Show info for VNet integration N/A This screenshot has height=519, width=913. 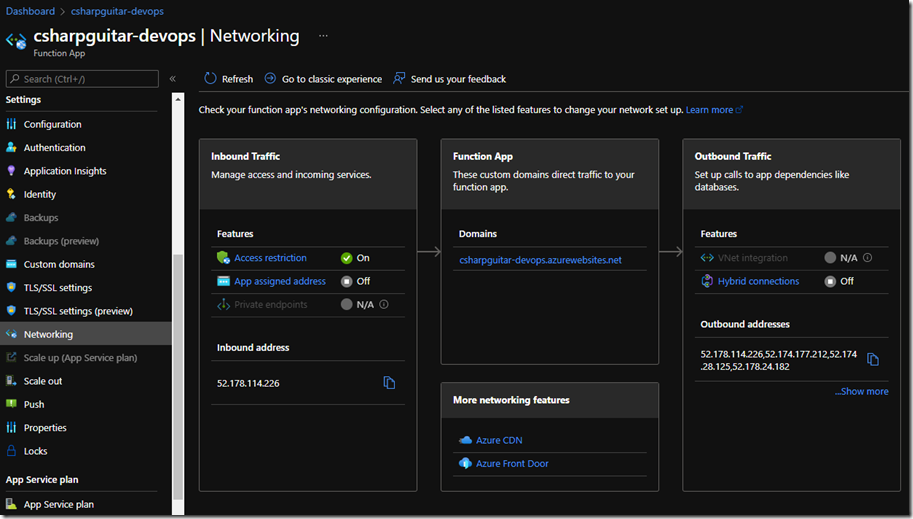coord(868,257)
